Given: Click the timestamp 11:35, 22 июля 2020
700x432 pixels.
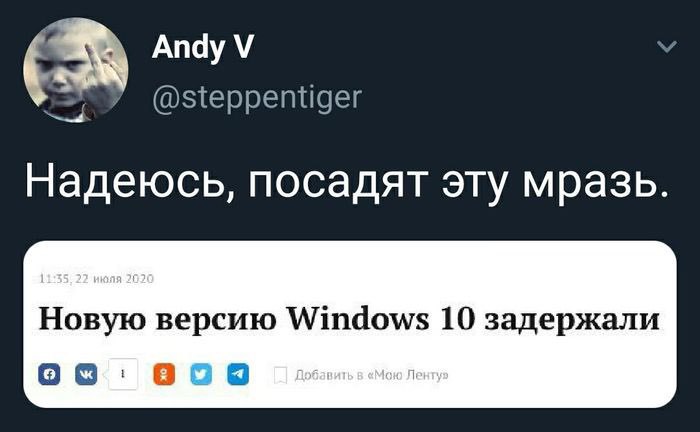Looking at the screenshot, I should pos(97,279).
